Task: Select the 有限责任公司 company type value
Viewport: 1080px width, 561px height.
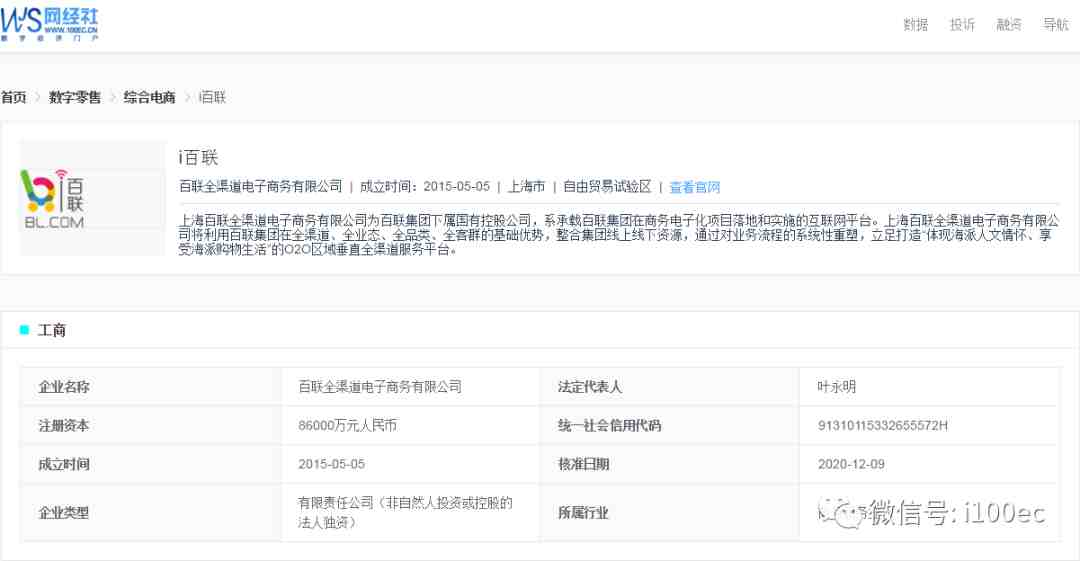Action: point(406,512)
